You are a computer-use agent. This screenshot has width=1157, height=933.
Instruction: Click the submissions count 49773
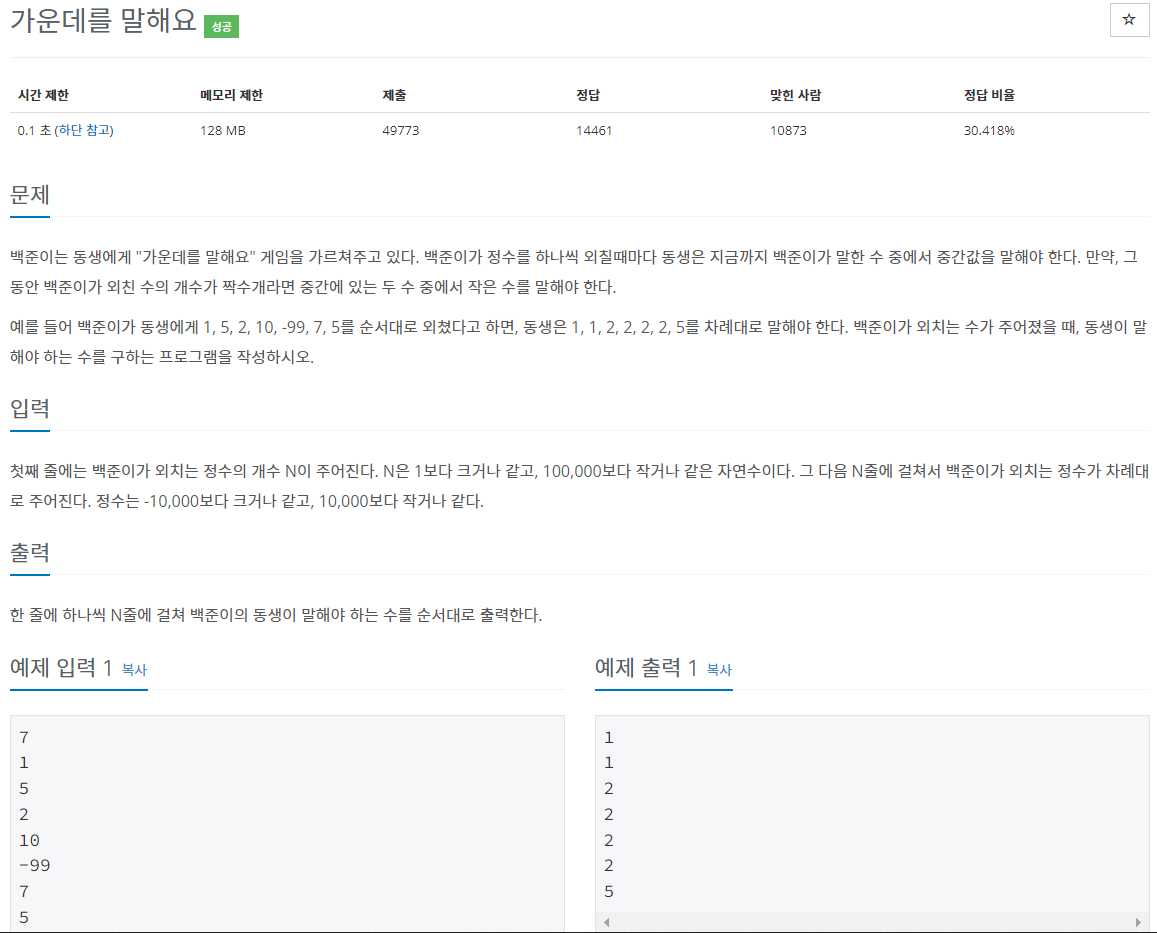pos(401,131)
